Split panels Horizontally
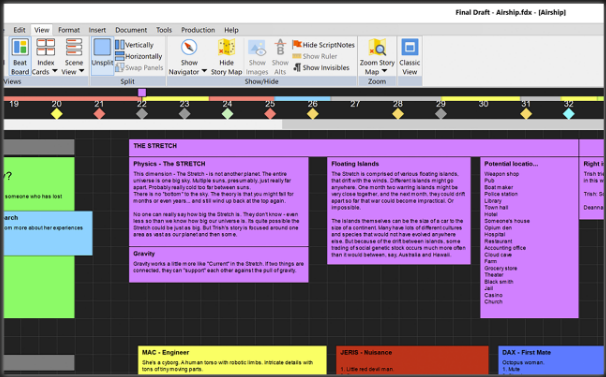Screen dimensions: 606x377 click(x=139, y=56)
